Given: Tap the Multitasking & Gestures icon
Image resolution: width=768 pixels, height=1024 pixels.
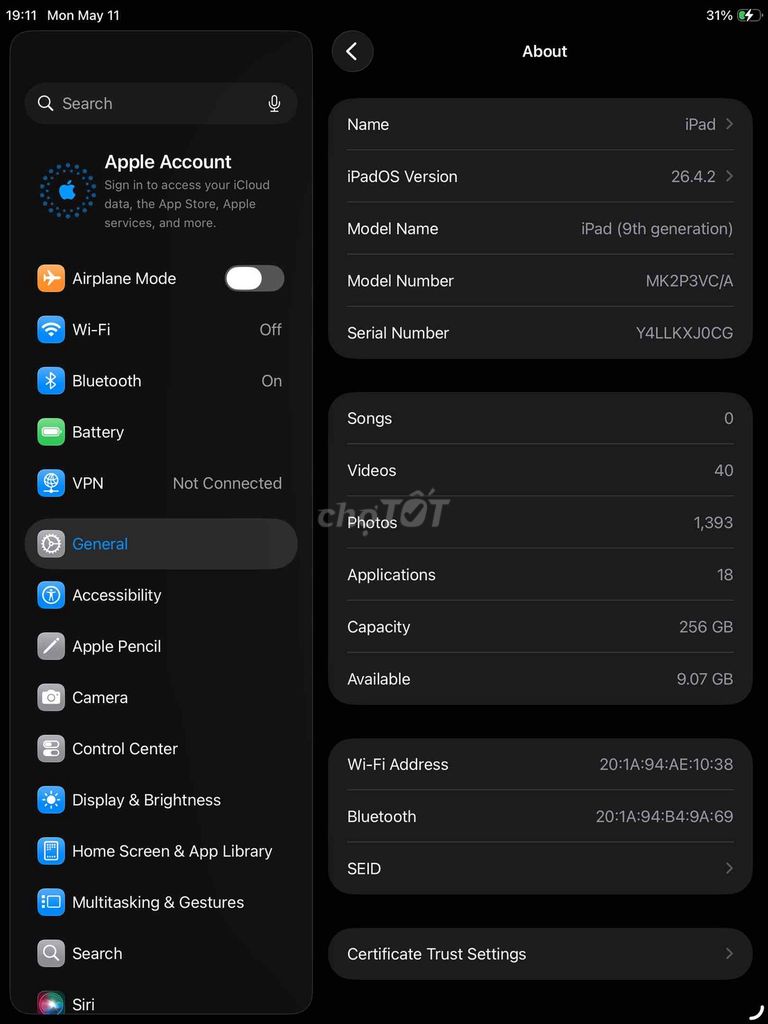Looking at the screenshot, I should 51,902.
